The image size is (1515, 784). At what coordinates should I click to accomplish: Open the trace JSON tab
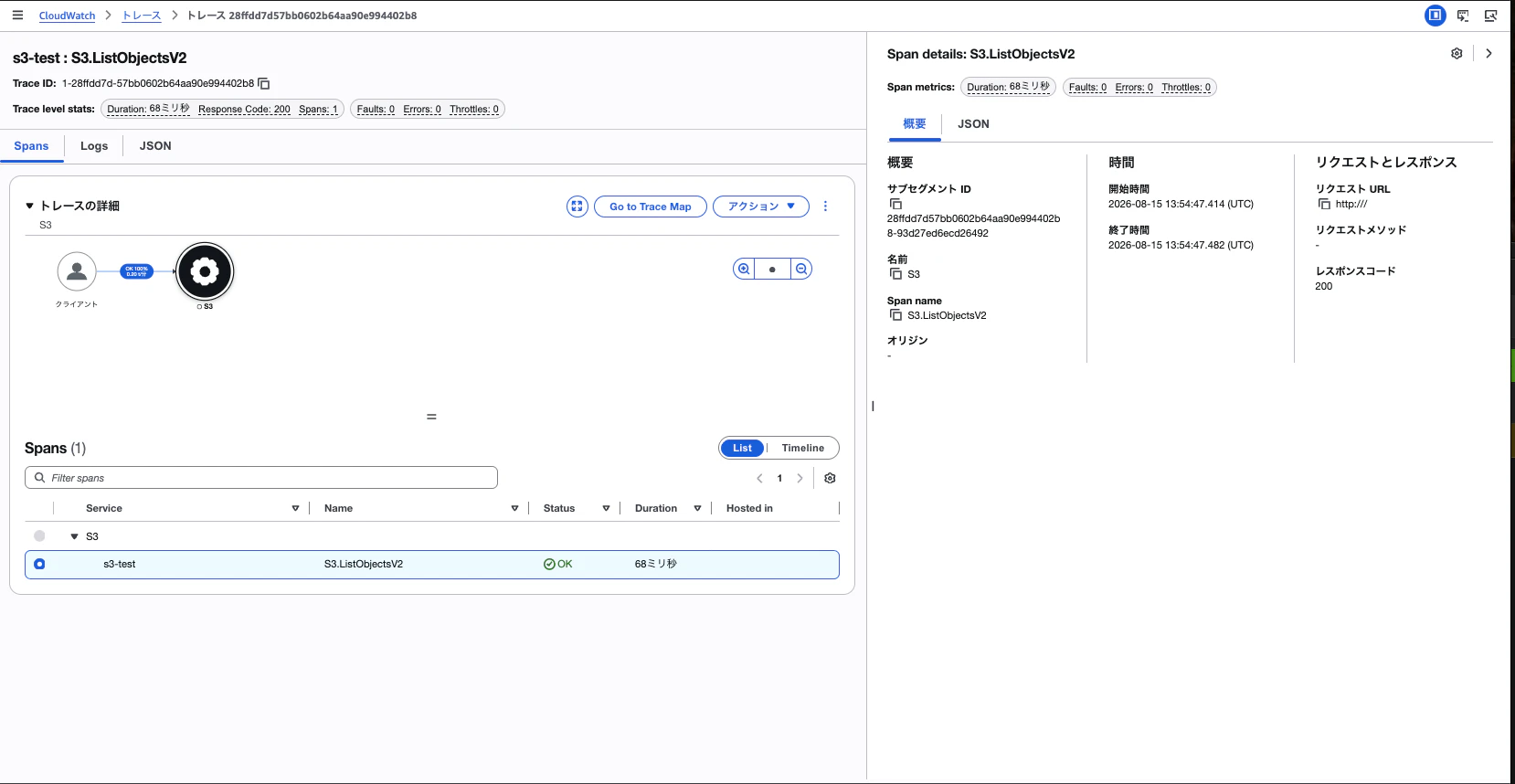click(x=155, y=146)
